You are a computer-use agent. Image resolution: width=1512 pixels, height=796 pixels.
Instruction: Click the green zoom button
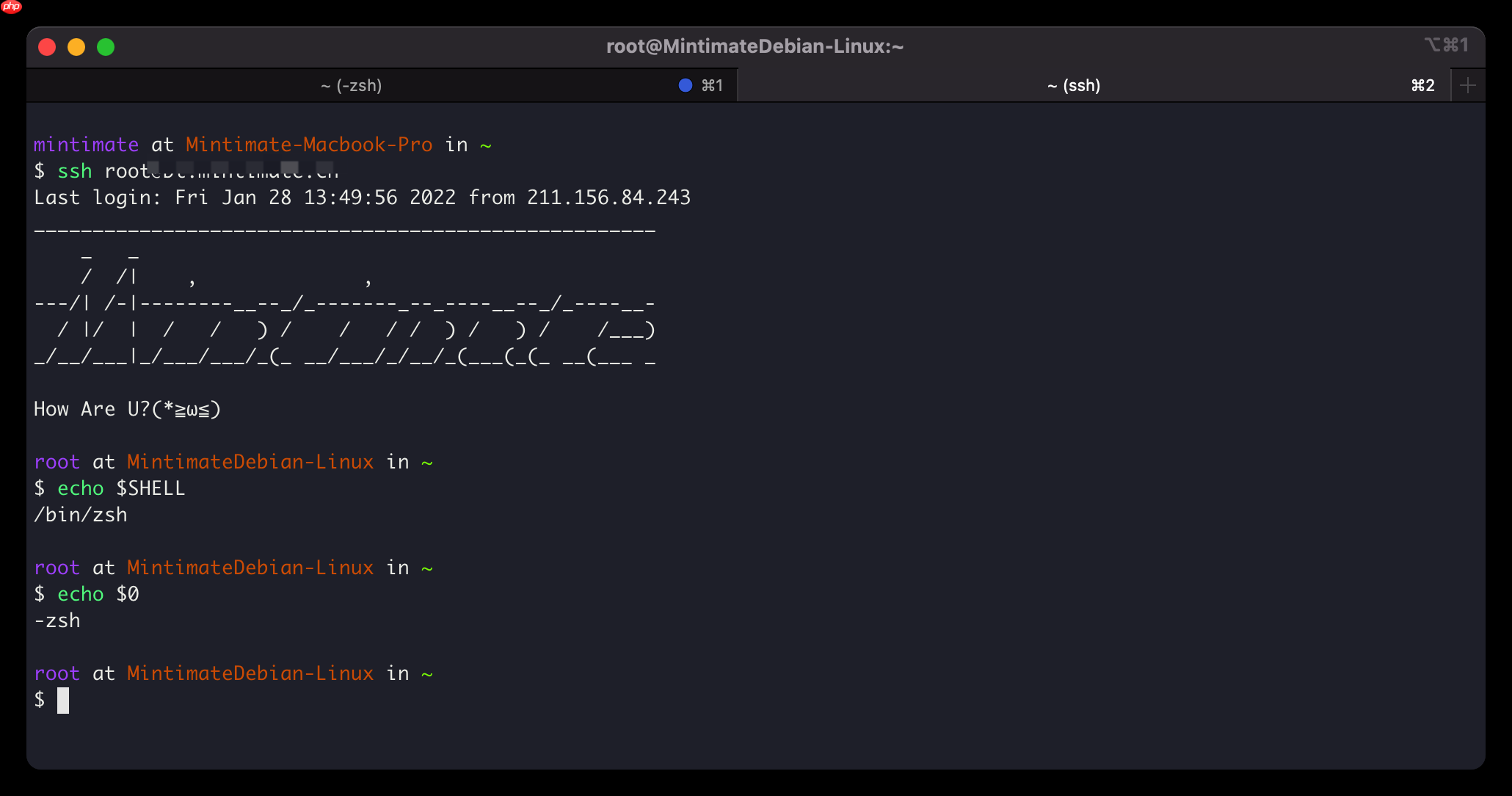point(106,47)
